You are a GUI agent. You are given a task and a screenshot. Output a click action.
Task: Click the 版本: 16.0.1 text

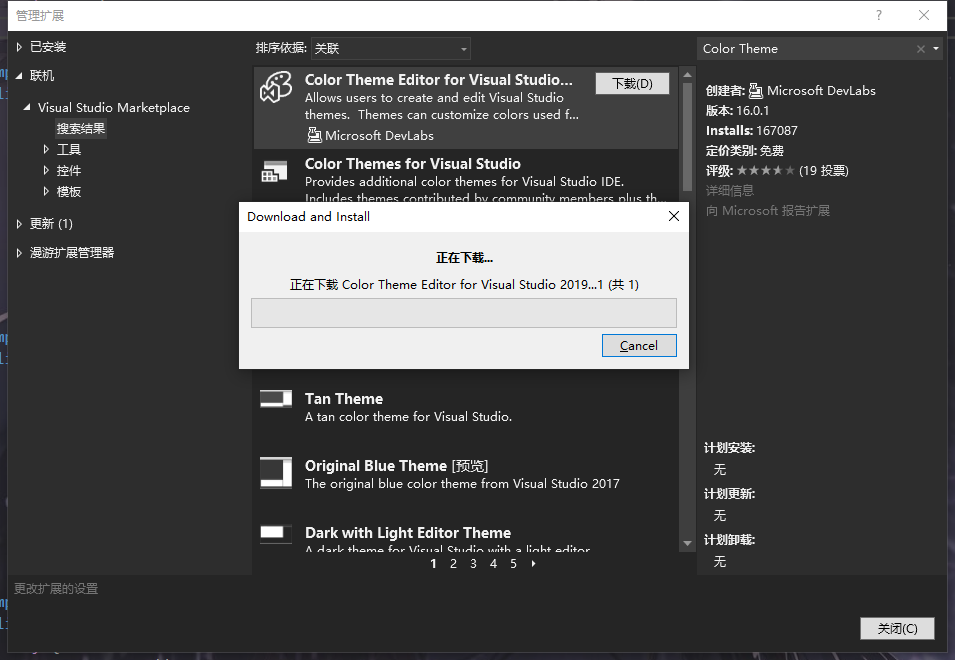click(737, 111)
